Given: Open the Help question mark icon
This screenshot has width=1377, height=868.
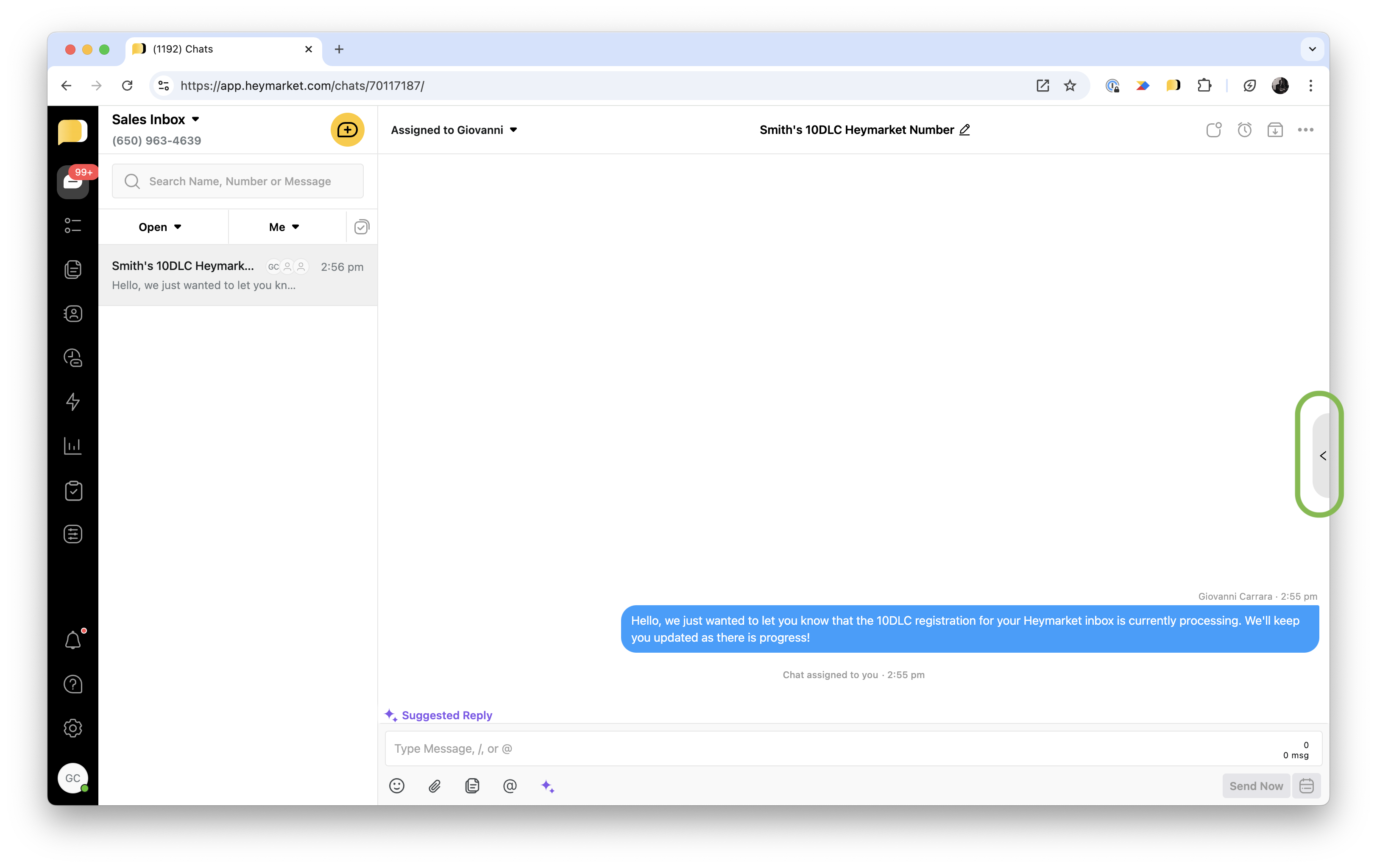Looking at the screenshot, I should pyautogui.click(x=72, y=684).
